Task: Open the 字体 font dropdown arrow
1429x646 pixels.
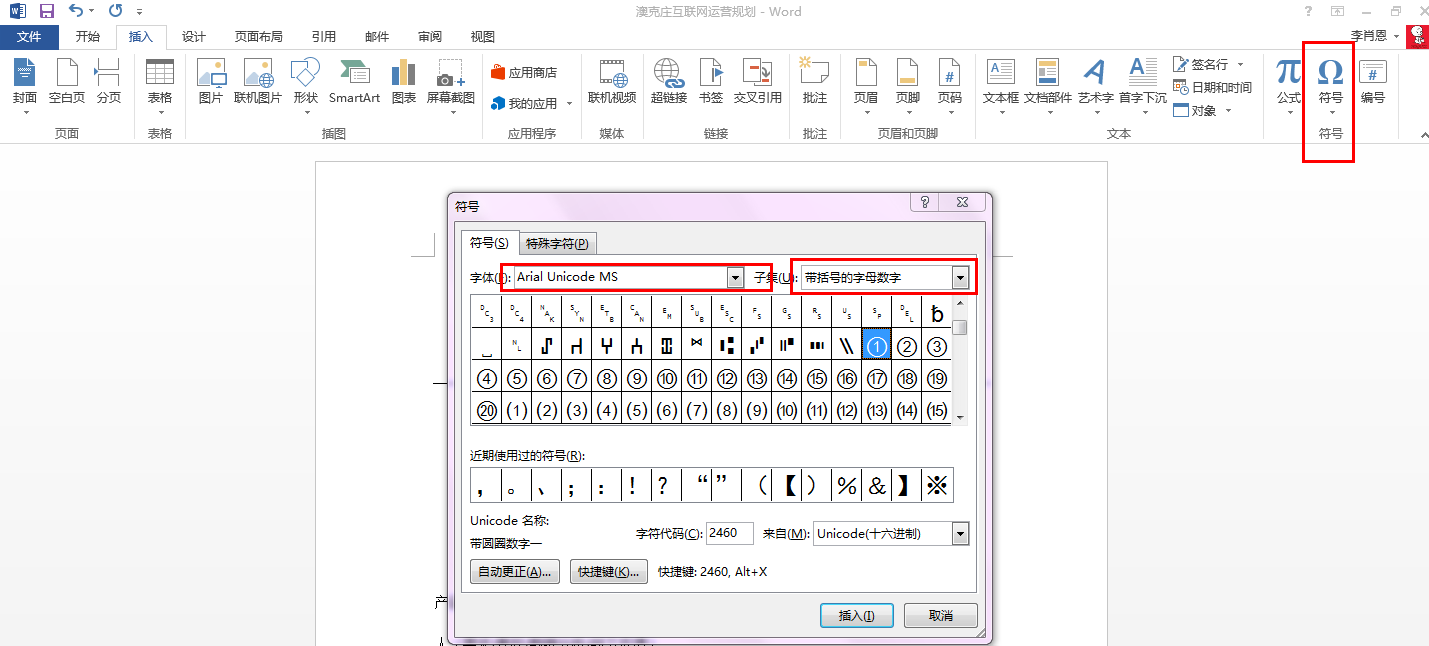Action: 736,277
